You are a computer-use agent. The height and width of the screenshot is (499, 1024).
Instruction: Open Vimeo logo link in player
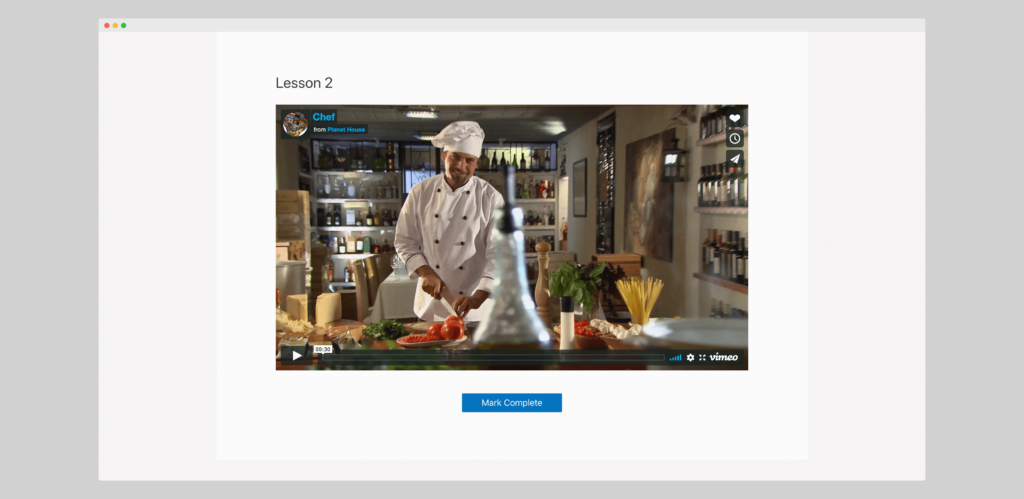pyautogui.click(x=724, y=357)
